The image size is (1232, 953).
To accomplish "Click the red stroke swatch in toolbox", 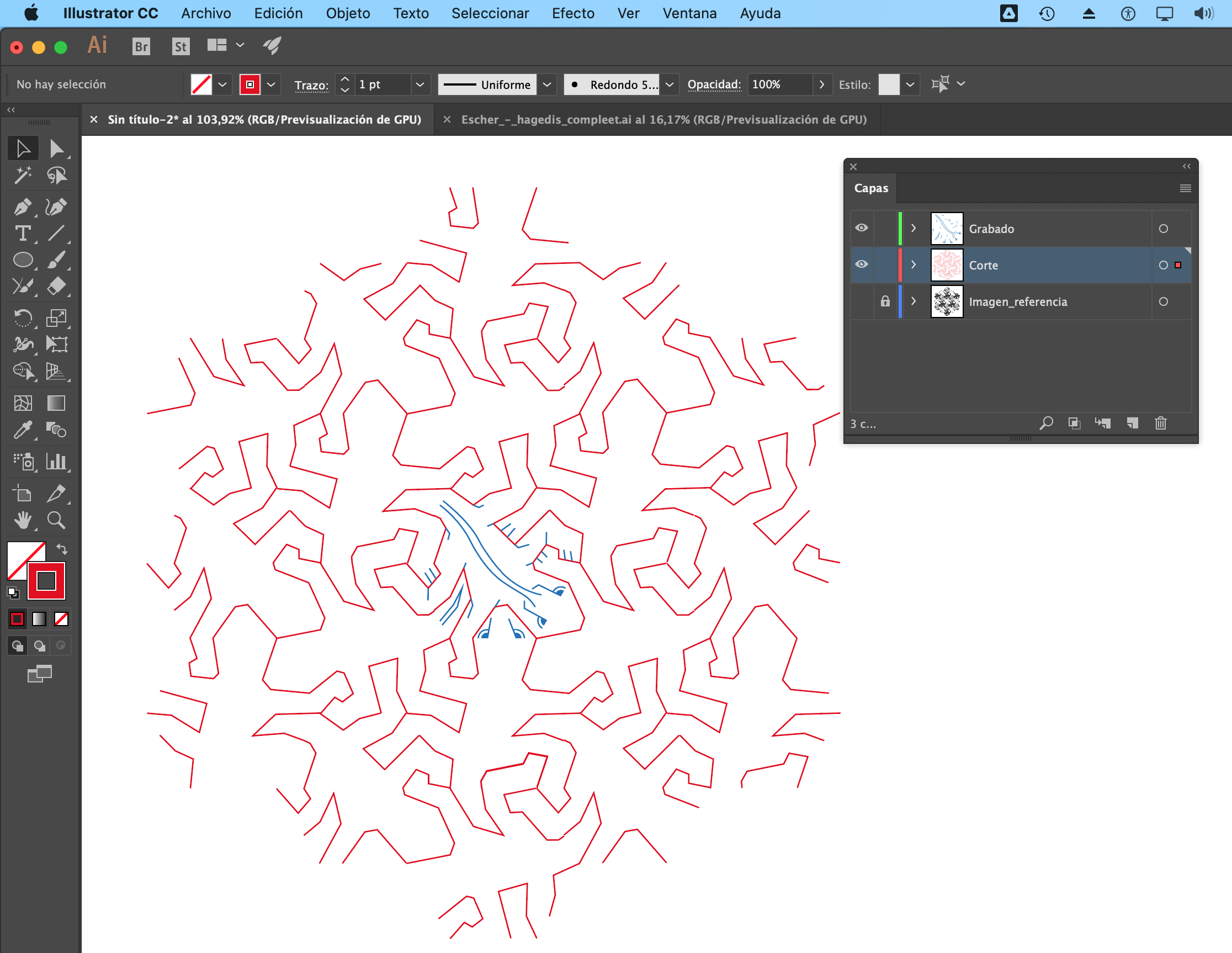I will (46, 581).
